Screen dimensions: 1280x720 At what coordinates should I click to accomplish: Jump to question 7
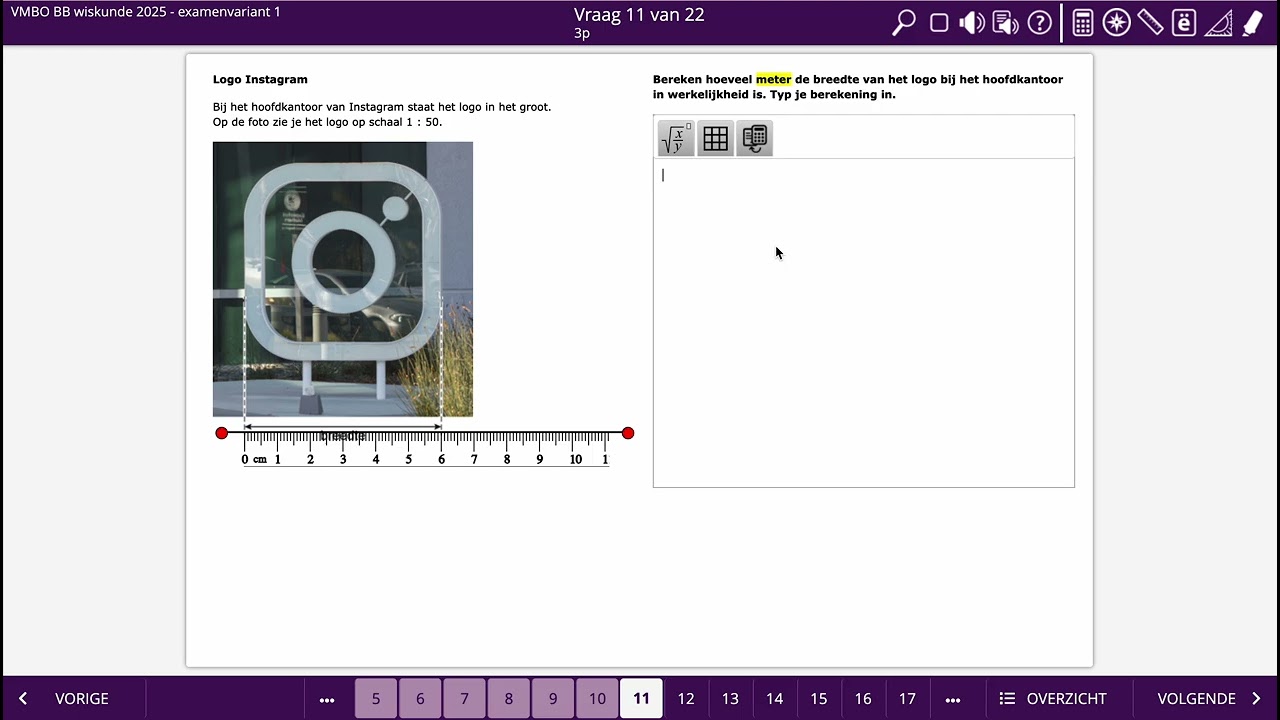pos(464,699)
